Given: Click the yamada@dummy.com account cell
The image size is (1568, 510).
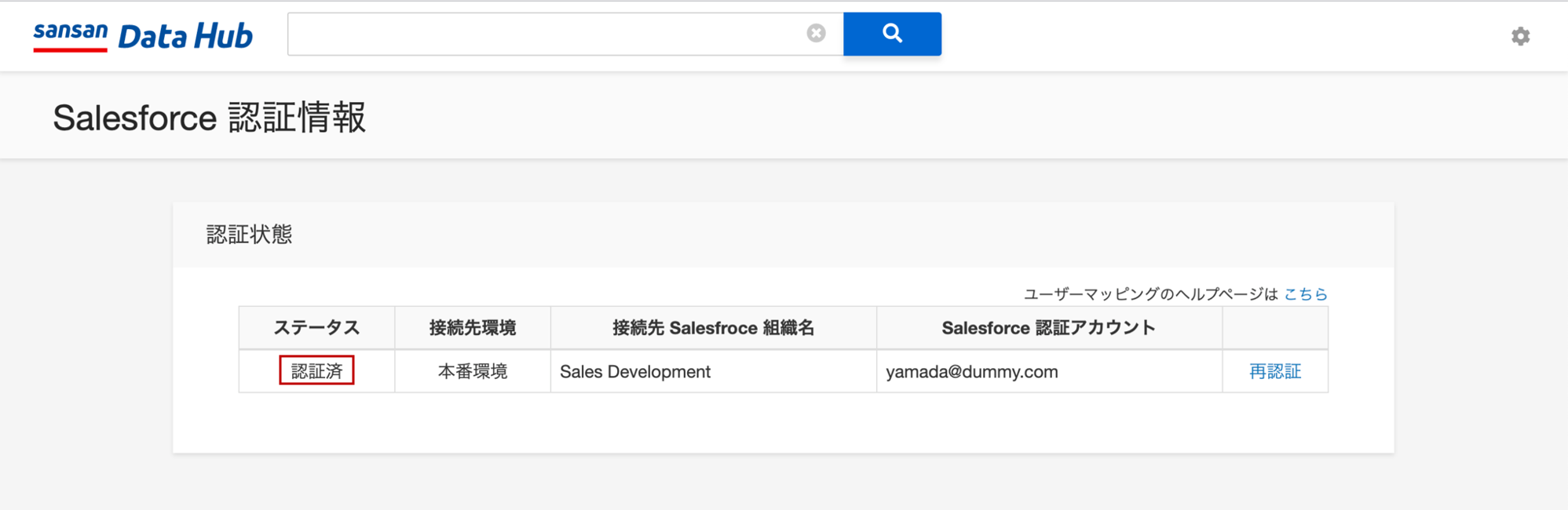Looking at the screenshot, I should (1049, 371).
